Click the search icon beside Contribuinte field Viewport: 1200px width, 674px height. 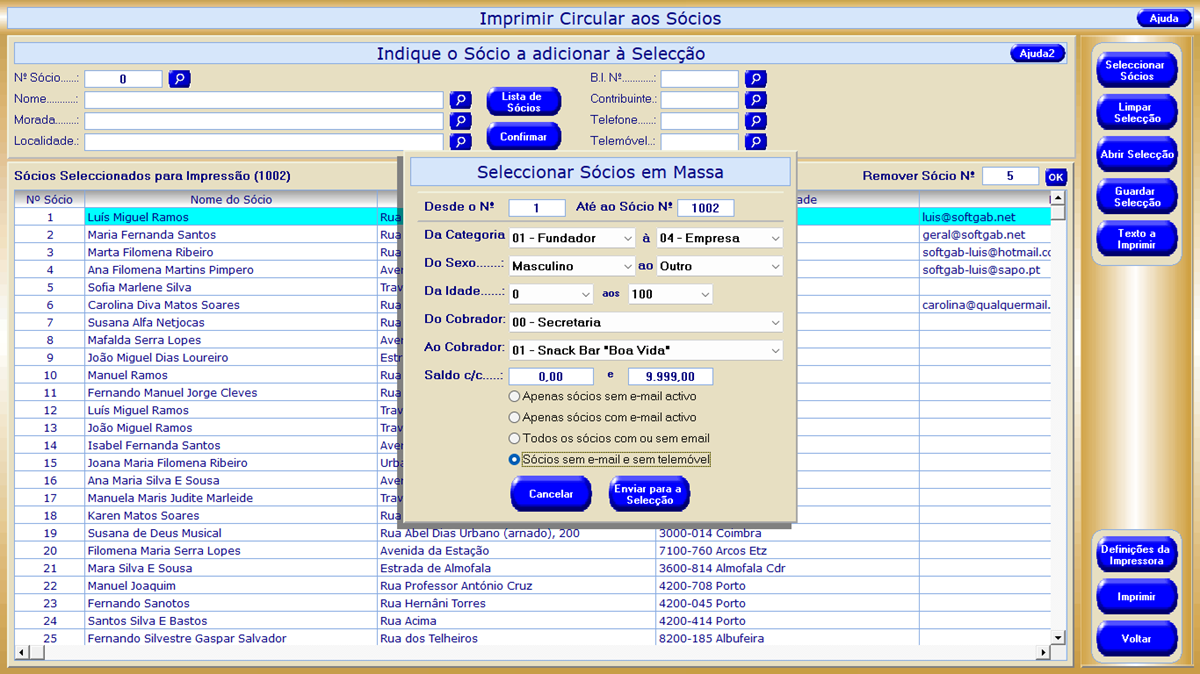click(x=756, y=100)
